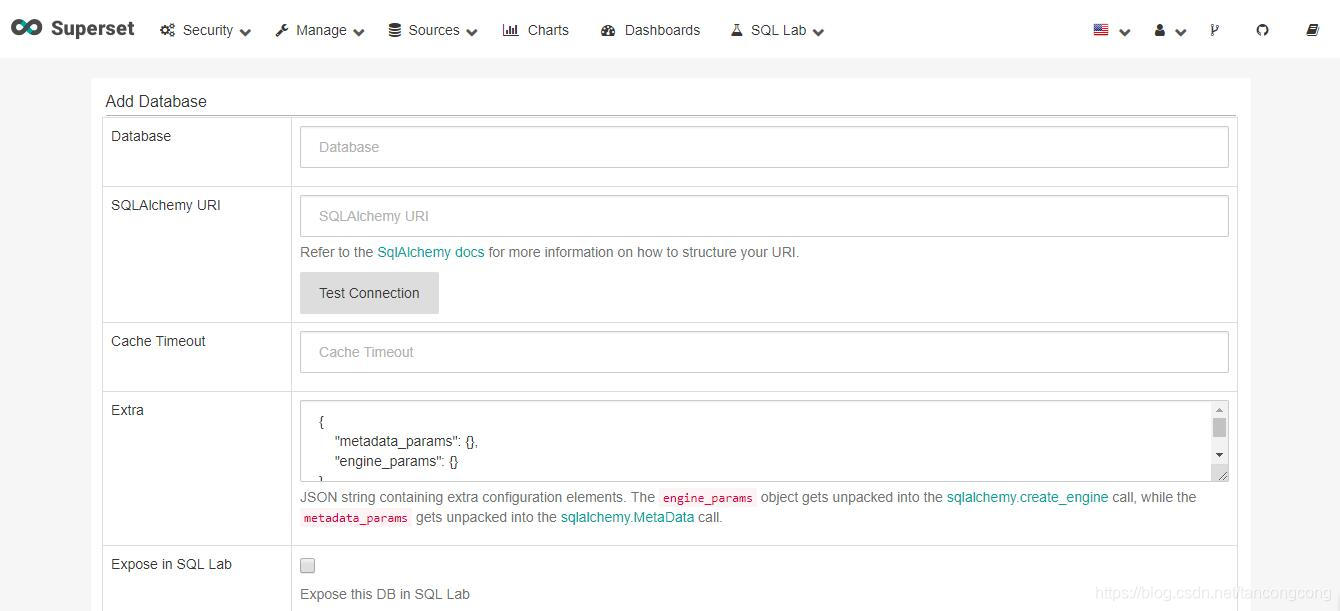Click the metadata_params code text in description
The height and width of the screenshot is (611, 1340).
click(x=356, y=517)
